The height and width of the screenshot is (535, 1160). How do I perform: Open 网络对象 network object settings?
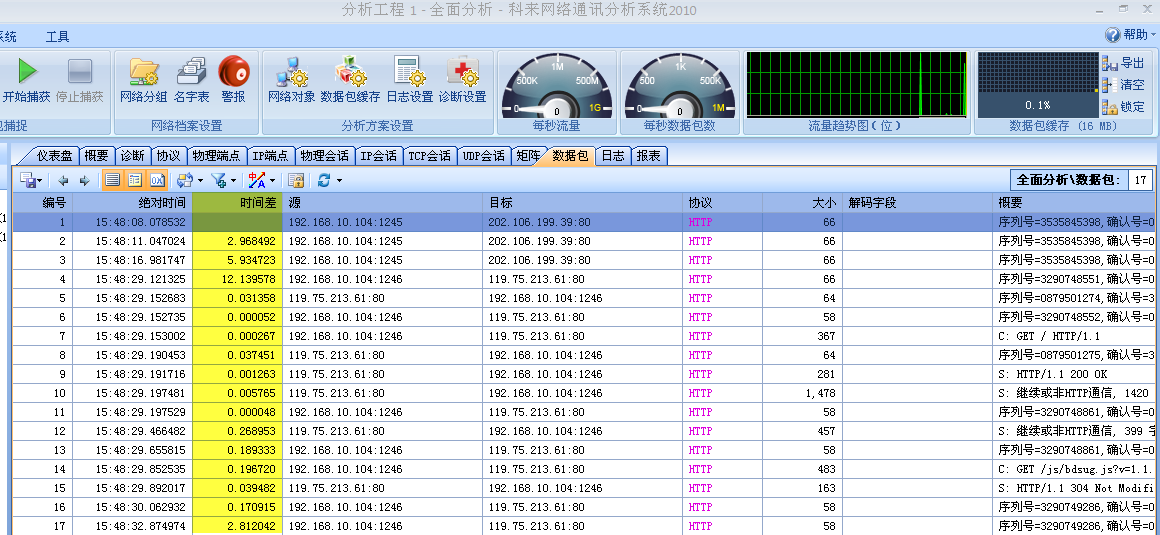point(291,72)
